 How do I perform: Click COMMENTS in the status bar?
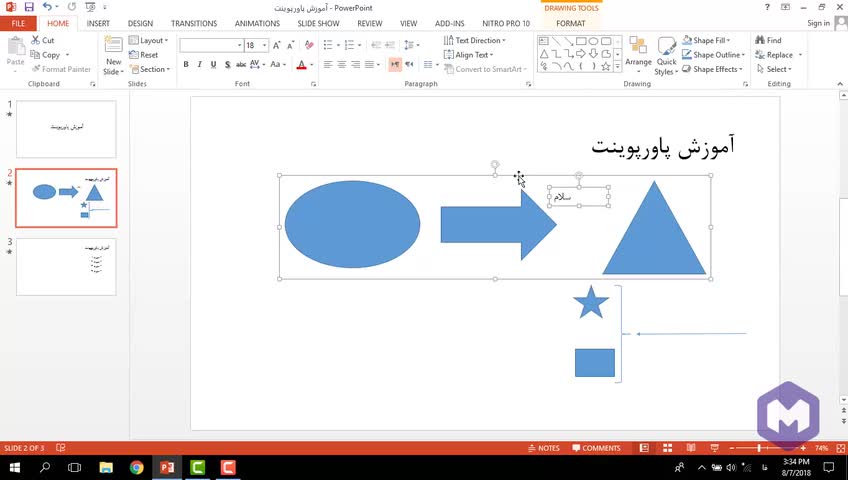(597, 448)
